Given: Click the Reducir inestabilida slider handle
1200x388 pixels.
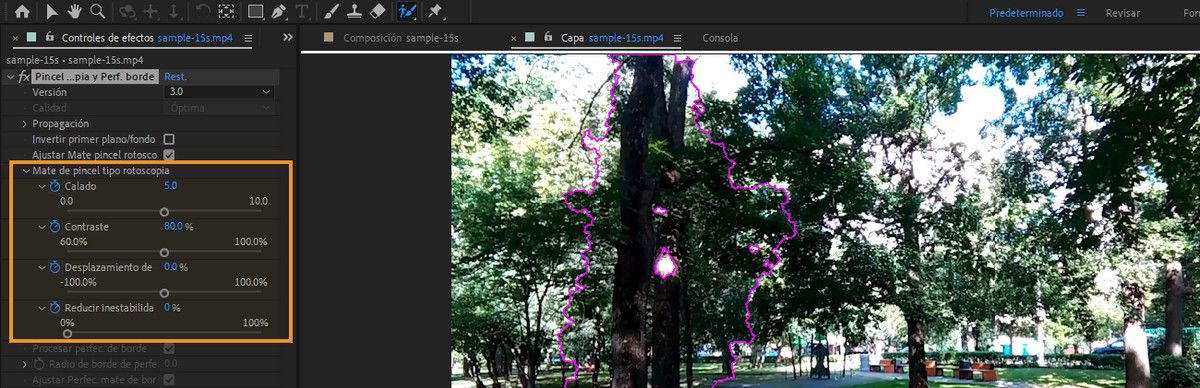Looking at the screenshot, I should pyautogui.click(x=67, y=333).
